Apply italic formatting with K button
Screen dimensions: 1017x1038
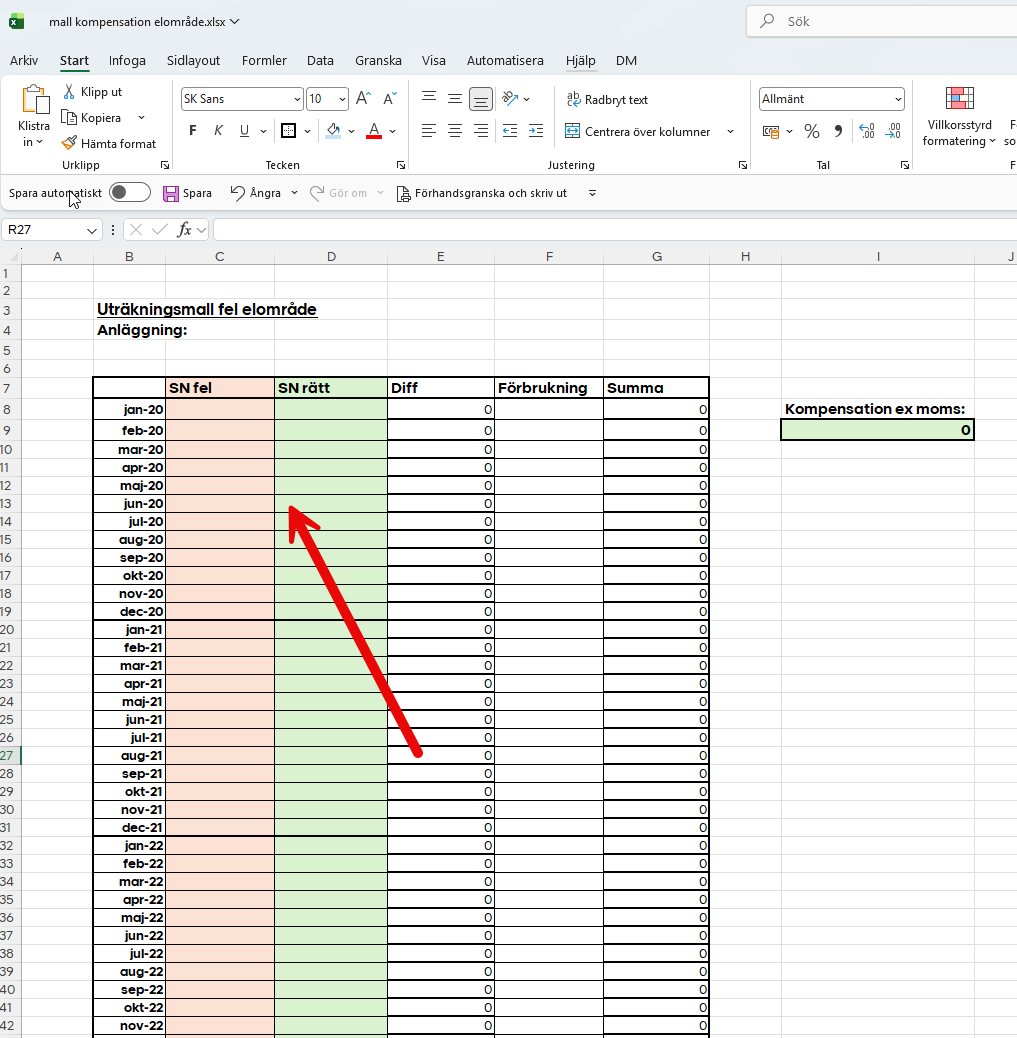(218, 131)
